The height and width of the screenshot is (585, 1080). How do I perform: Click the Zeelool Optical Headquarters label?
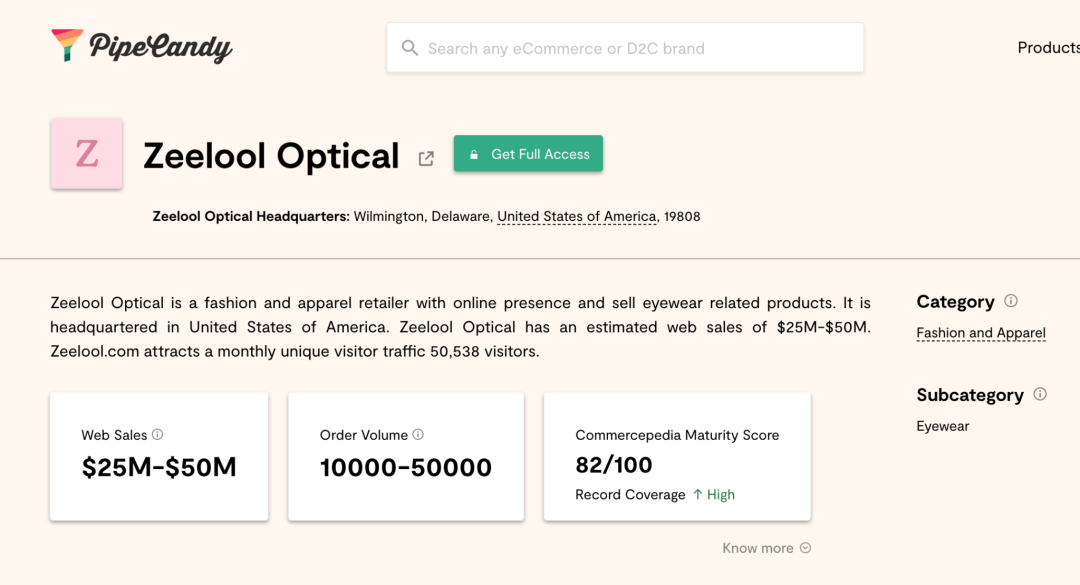(x=251, y=216)
